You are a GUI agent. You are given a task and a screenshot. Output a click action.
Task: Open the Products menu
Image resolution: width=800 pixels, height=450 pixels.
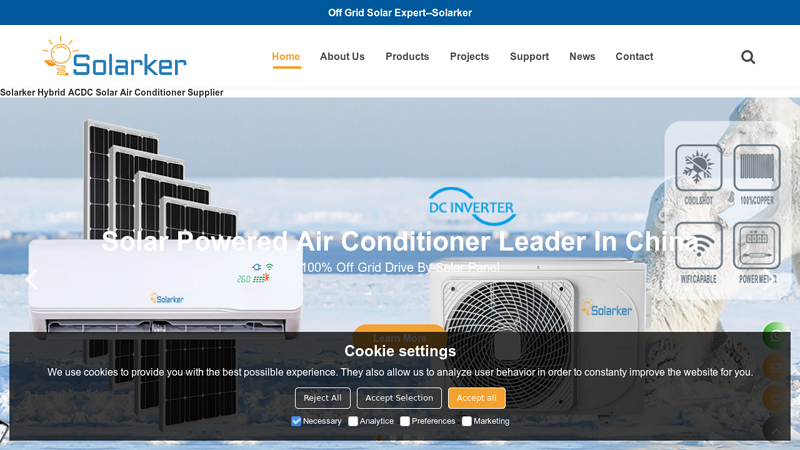click(407, 57)
